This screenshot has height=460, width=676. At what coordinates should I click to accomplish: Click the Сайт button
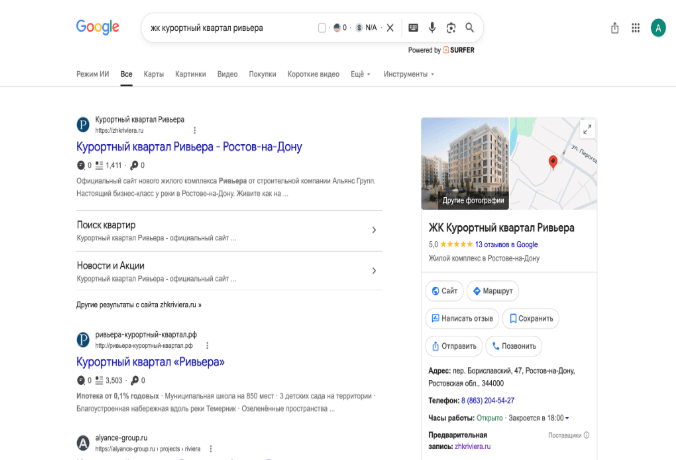click(444, 291)
